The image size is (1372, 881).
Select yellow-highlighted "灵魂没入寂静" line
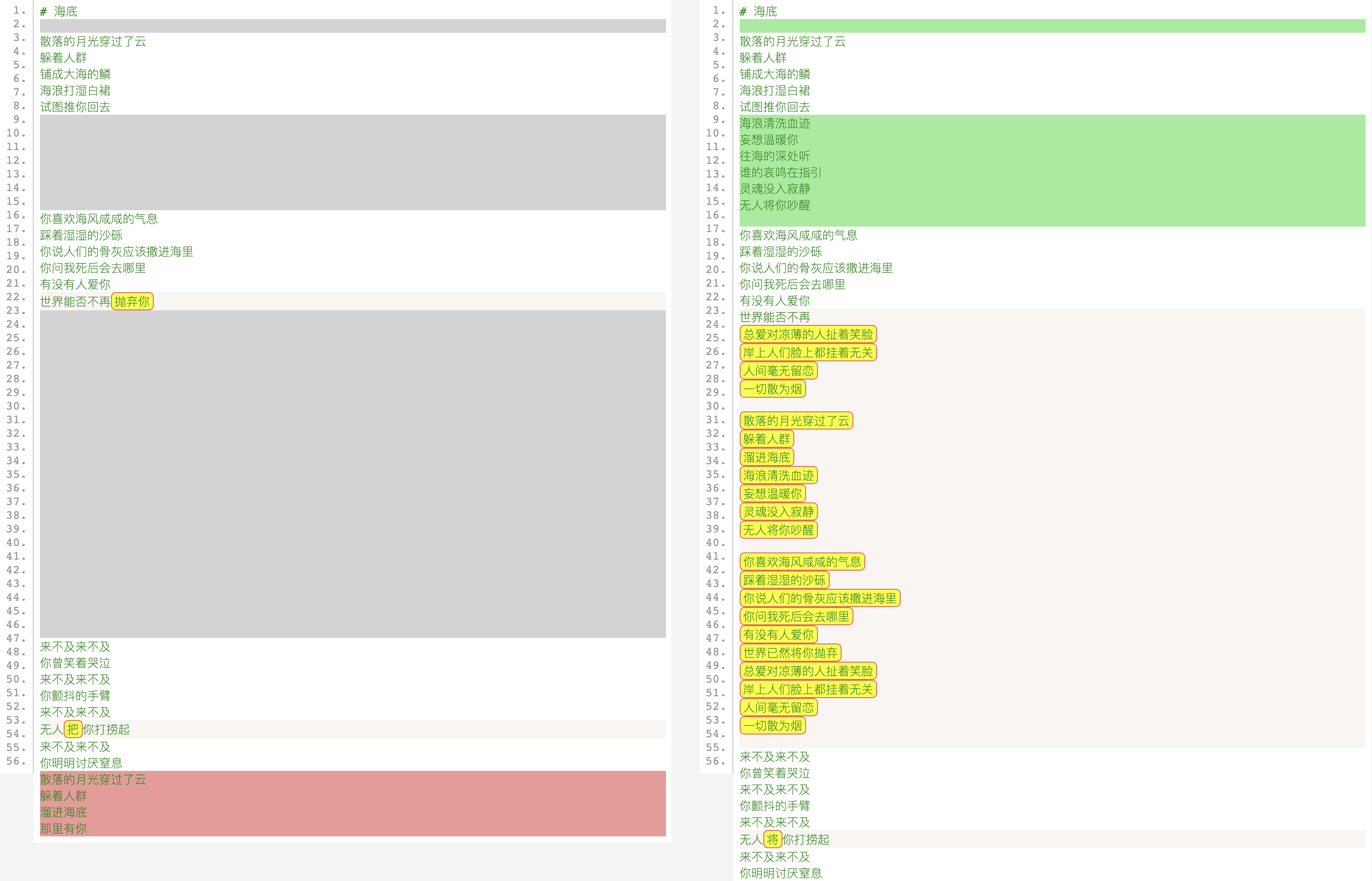pos(778,511)
